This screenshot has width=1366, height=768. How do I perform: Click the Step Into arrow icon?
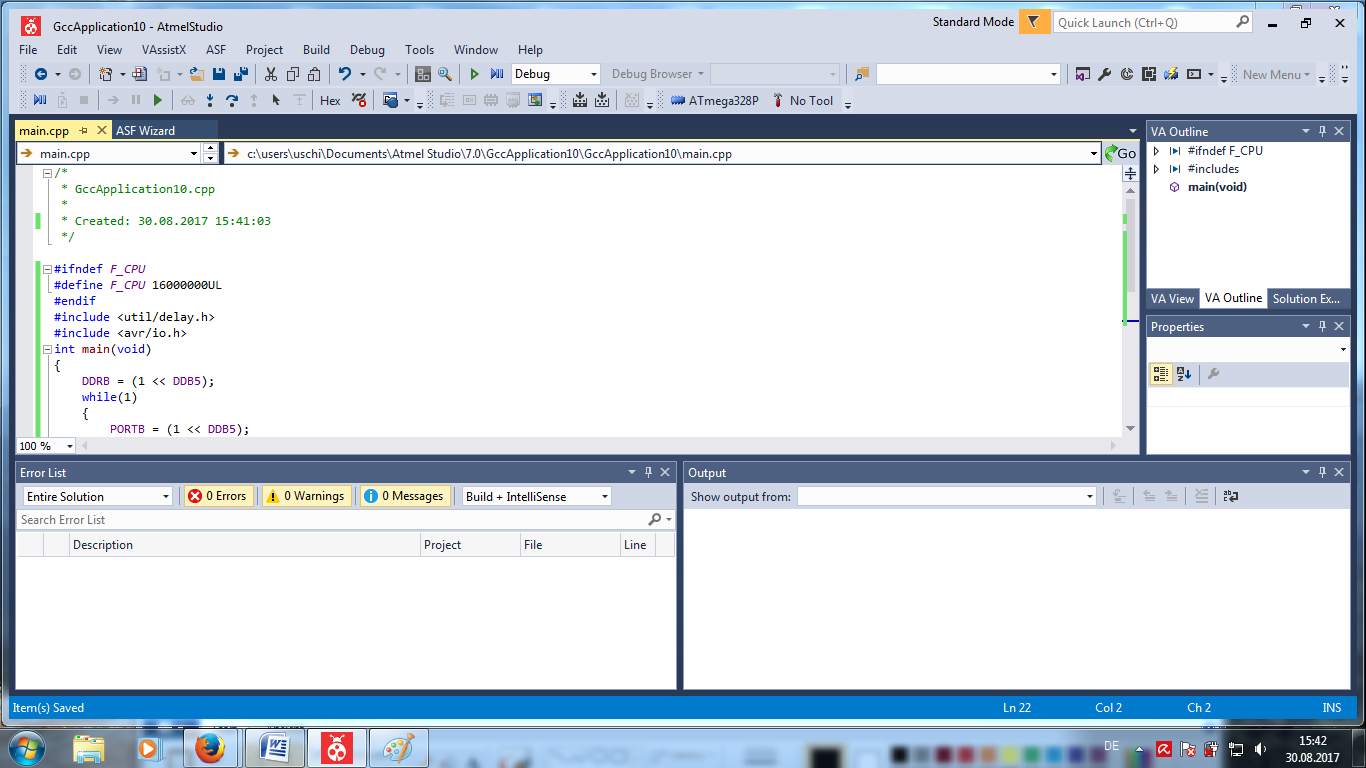coord(210,100)
